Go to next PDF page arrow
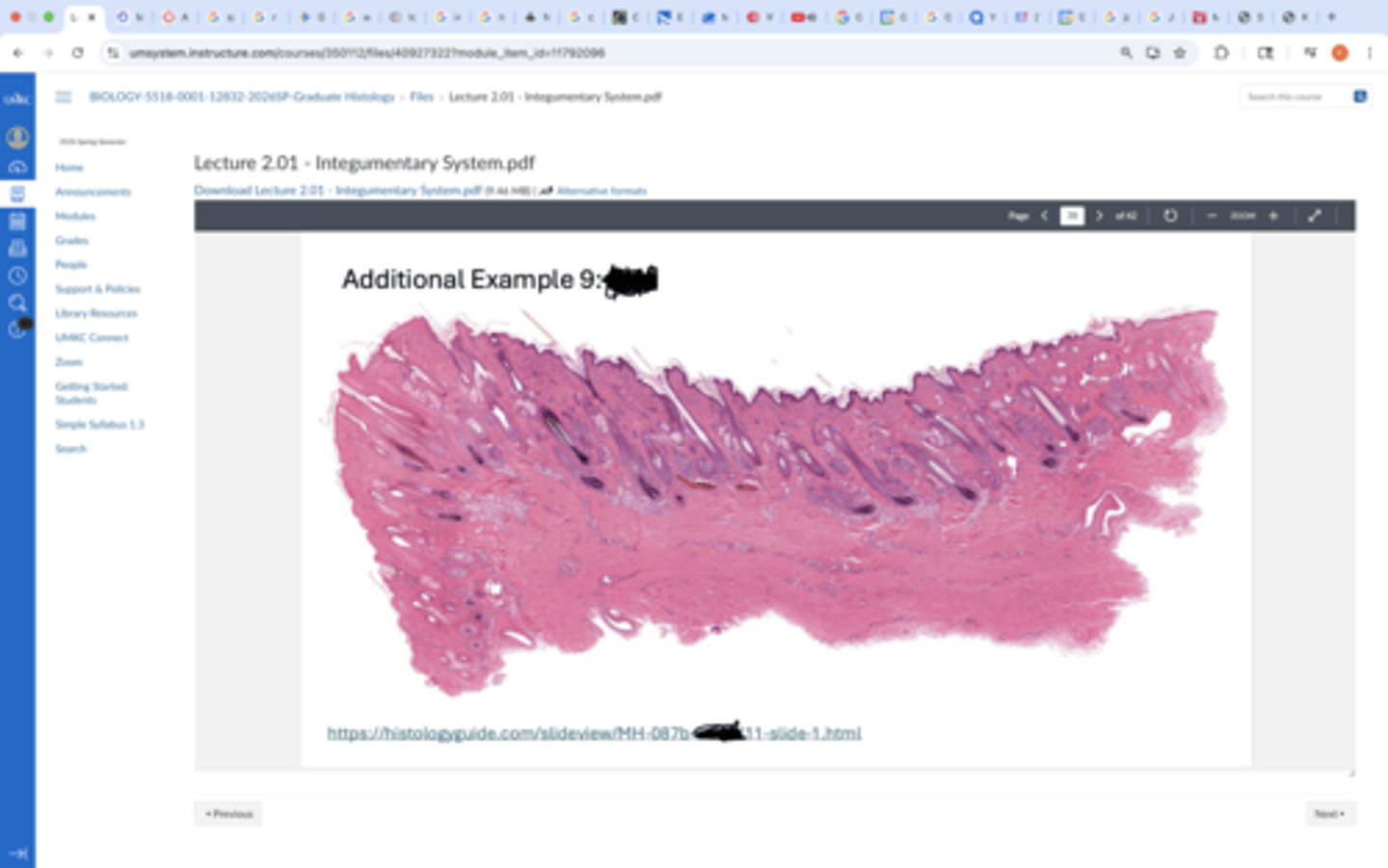 pos(1099,216)
